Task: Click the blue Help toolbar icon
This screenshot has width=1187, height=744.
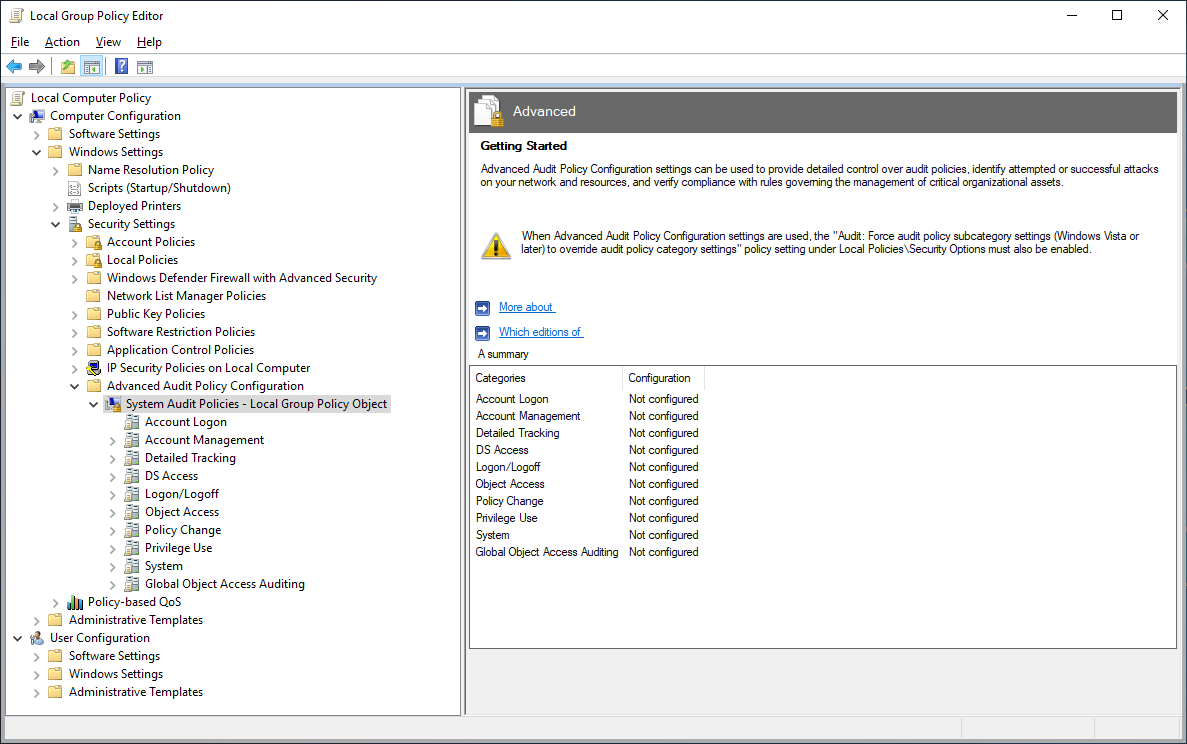Action: coord(121,67)
